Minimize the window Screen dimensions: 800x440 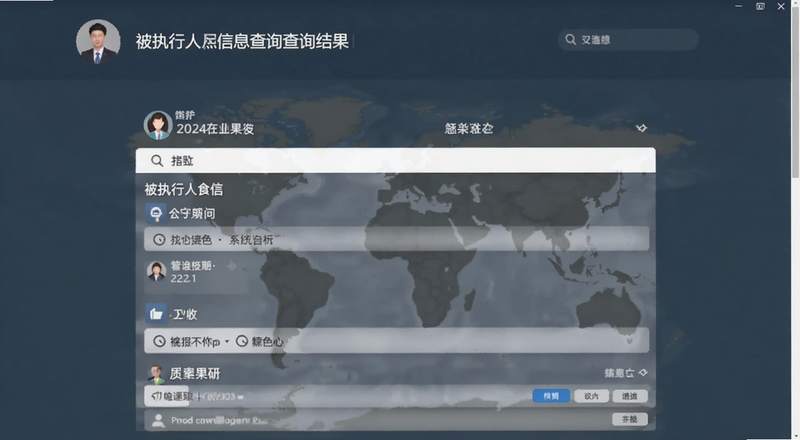[x=738, y=6]
